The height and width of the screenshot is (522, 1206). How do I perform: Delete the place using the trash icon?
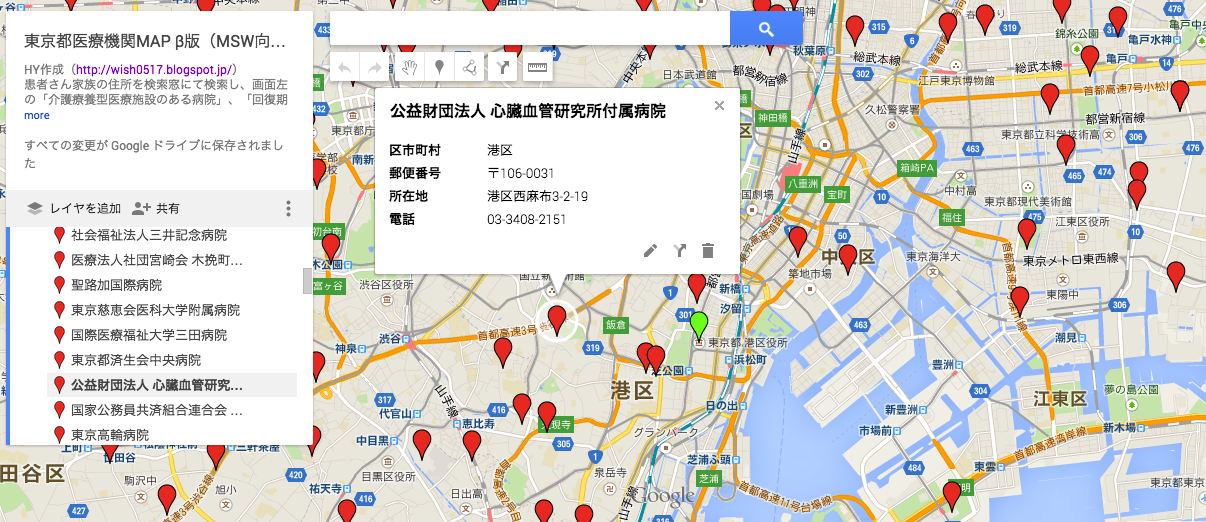click(x=708, y=250)
